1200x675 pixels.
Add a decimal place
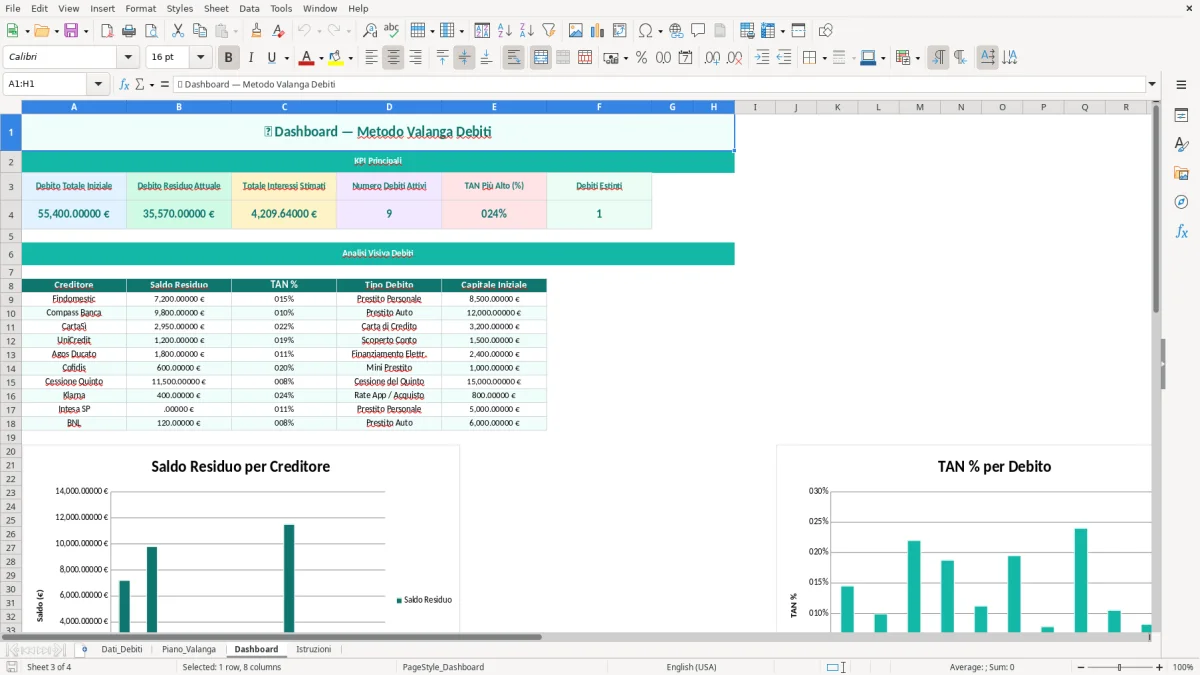pyautogui.click(x=713, y=58)
